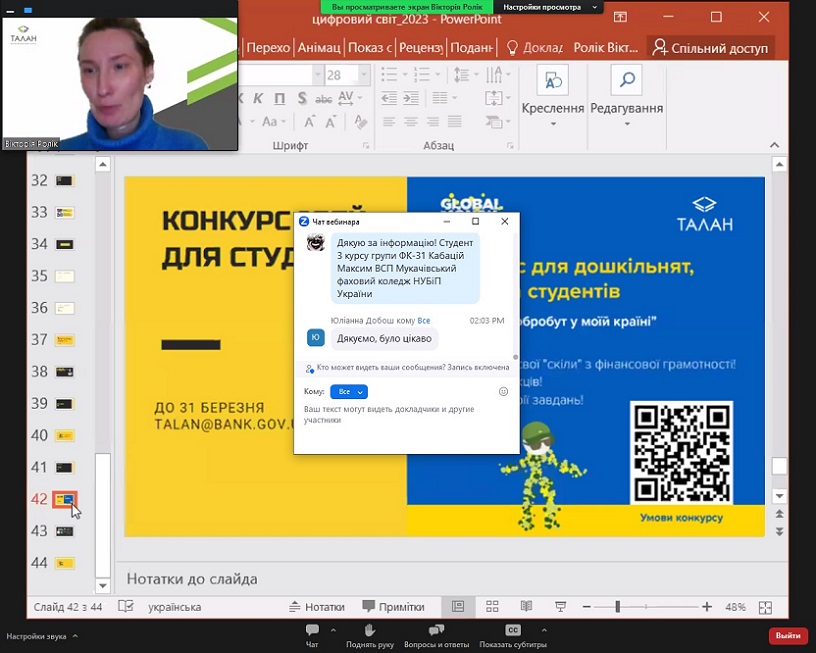Open numbered list dropdown
Screen dimensions: 816x653
tap(438, 74)
